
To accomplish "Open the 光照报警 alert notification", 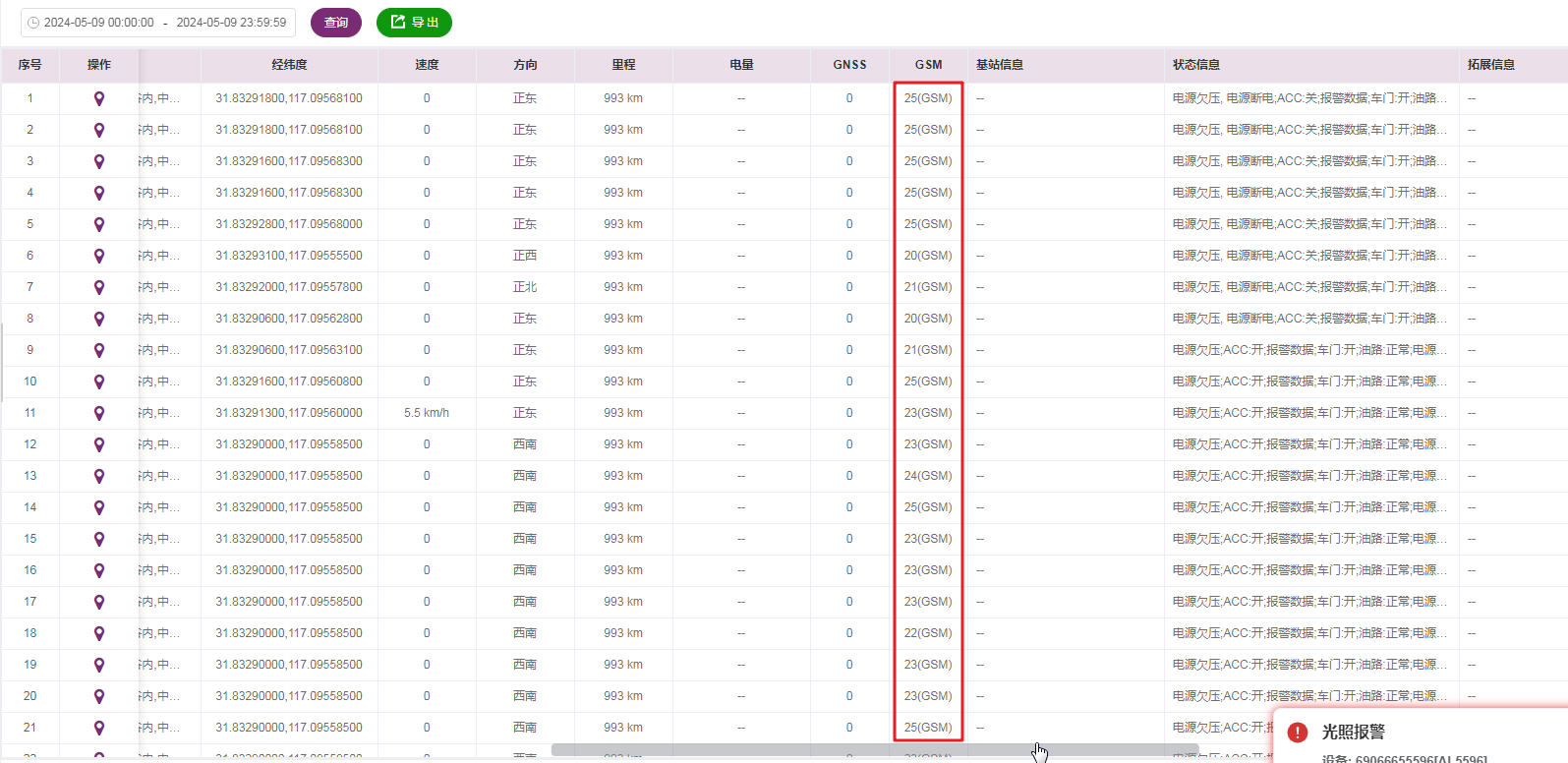I will click(x=1353, y=733).
